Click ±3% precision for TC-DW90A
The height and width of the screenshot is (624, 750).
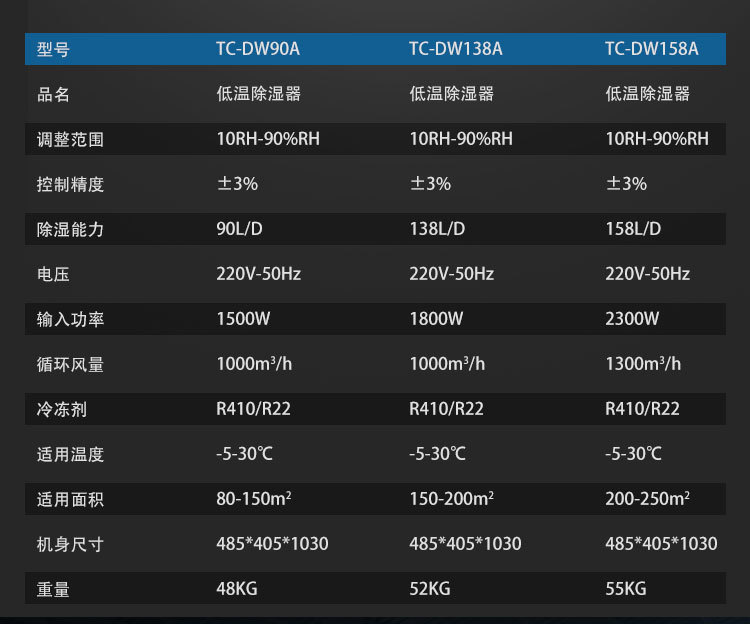tap(237, 184)
